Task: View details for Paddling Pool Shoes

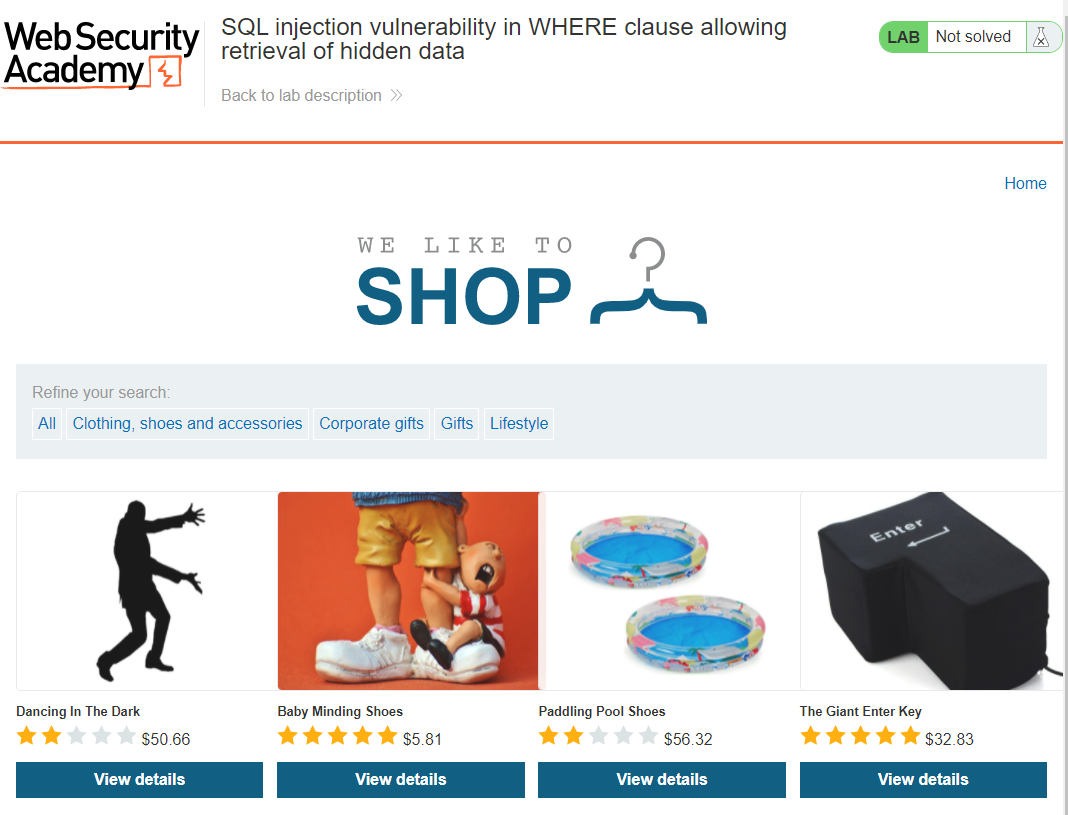Action: click(662, 780)
